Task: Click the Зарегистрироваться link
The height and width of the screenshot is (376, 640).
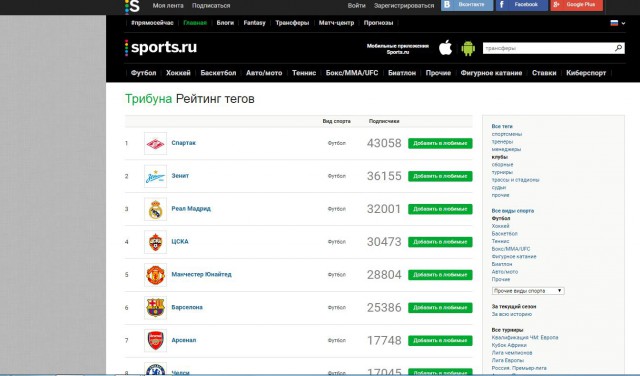Action: [404, 6]
